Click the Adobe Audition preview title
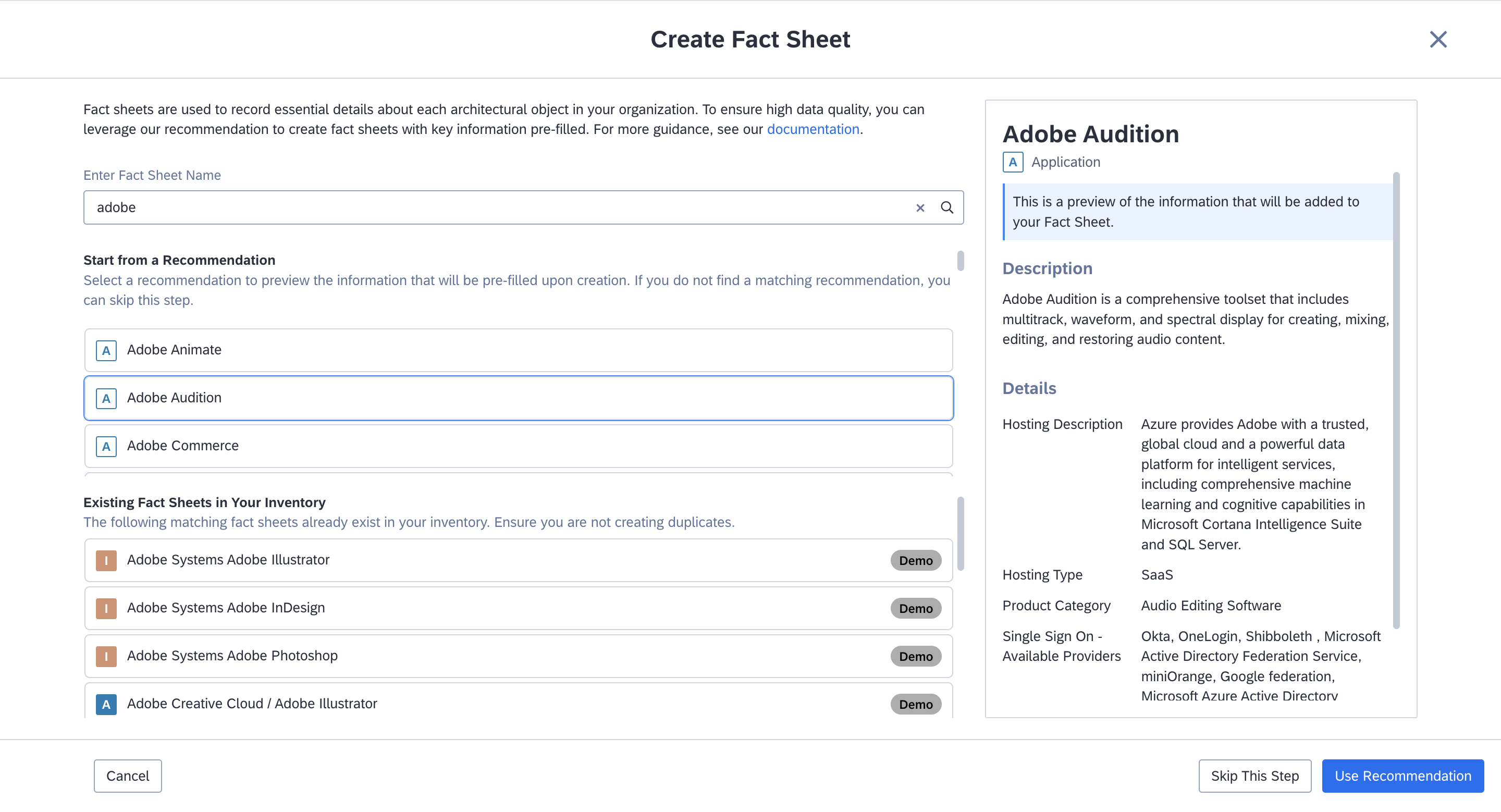The image size is (1501, 812). point(1090,134)
